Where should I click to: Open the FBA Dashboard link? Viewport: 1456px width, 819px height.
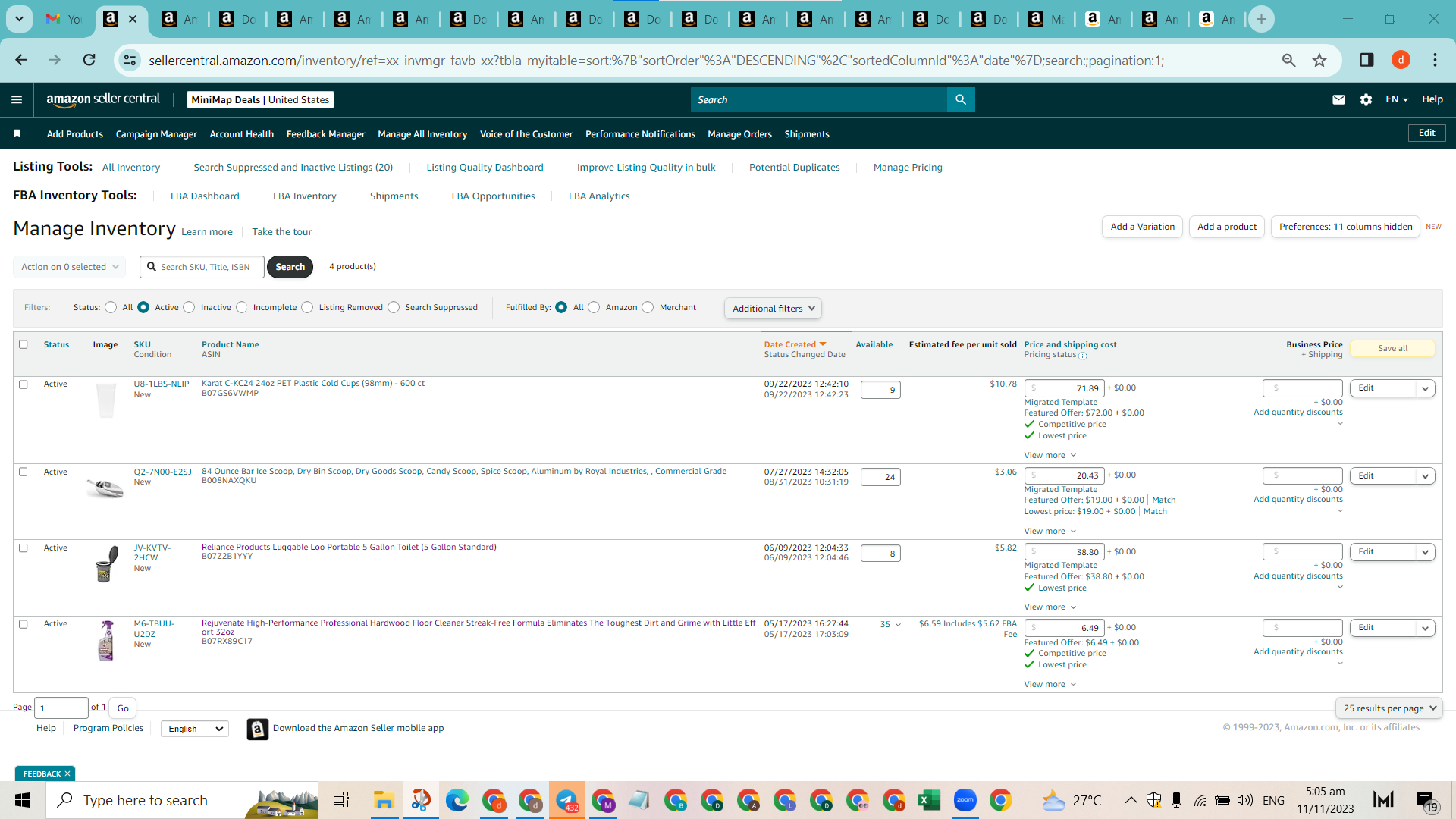205,196
